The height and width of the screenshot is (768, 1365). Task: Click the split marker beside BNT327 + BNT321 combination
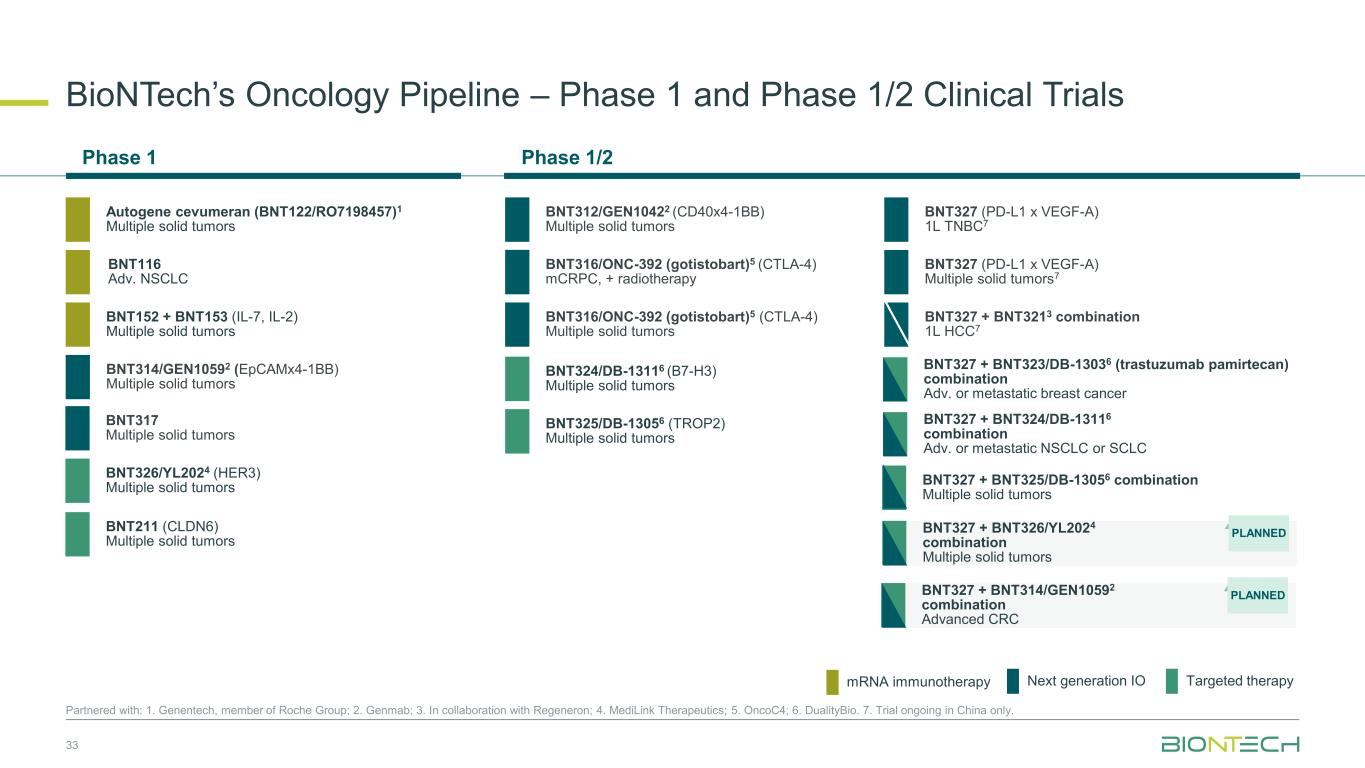click(896, 324)
